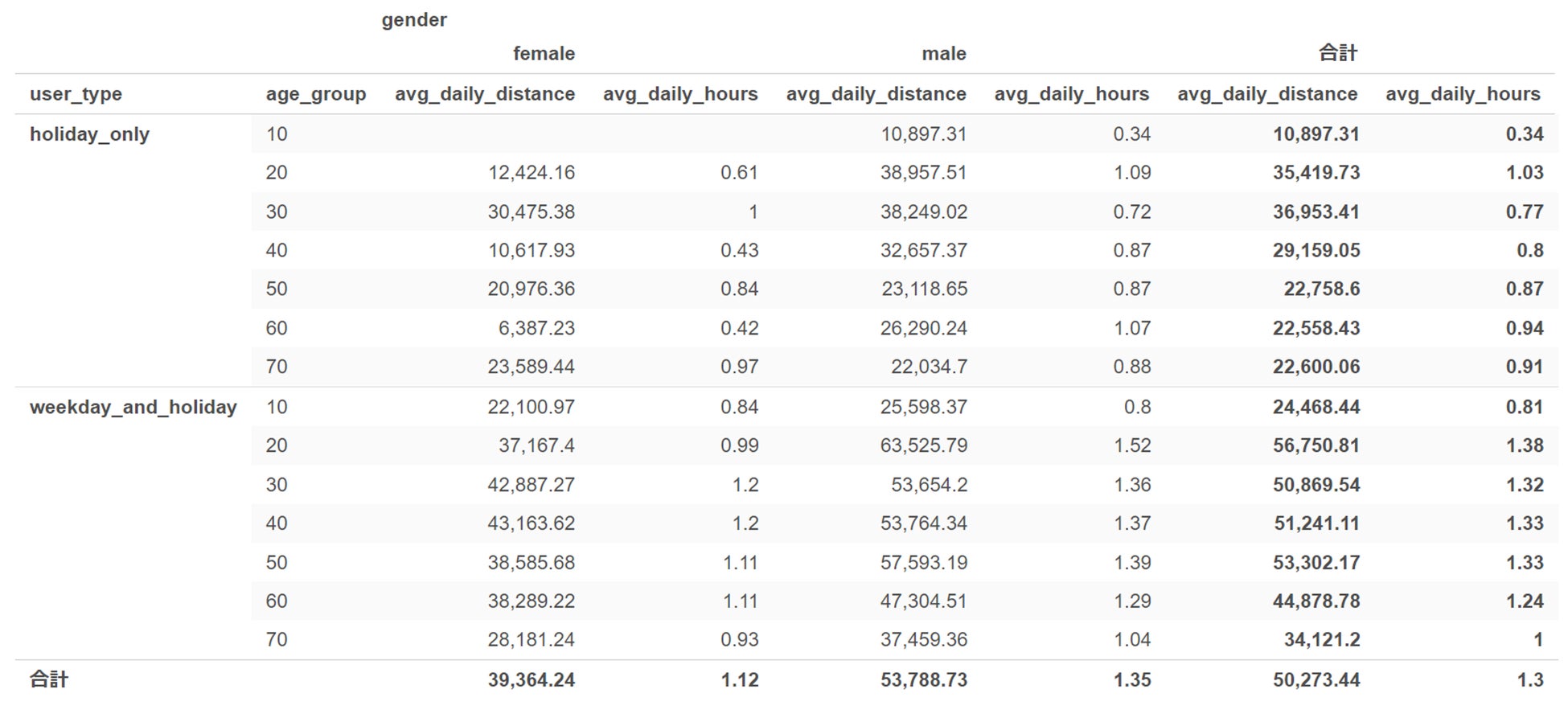The height and width of the screenshot is (718, 1568).
Task: Select the gender header label
Action: tap(413, 20)
